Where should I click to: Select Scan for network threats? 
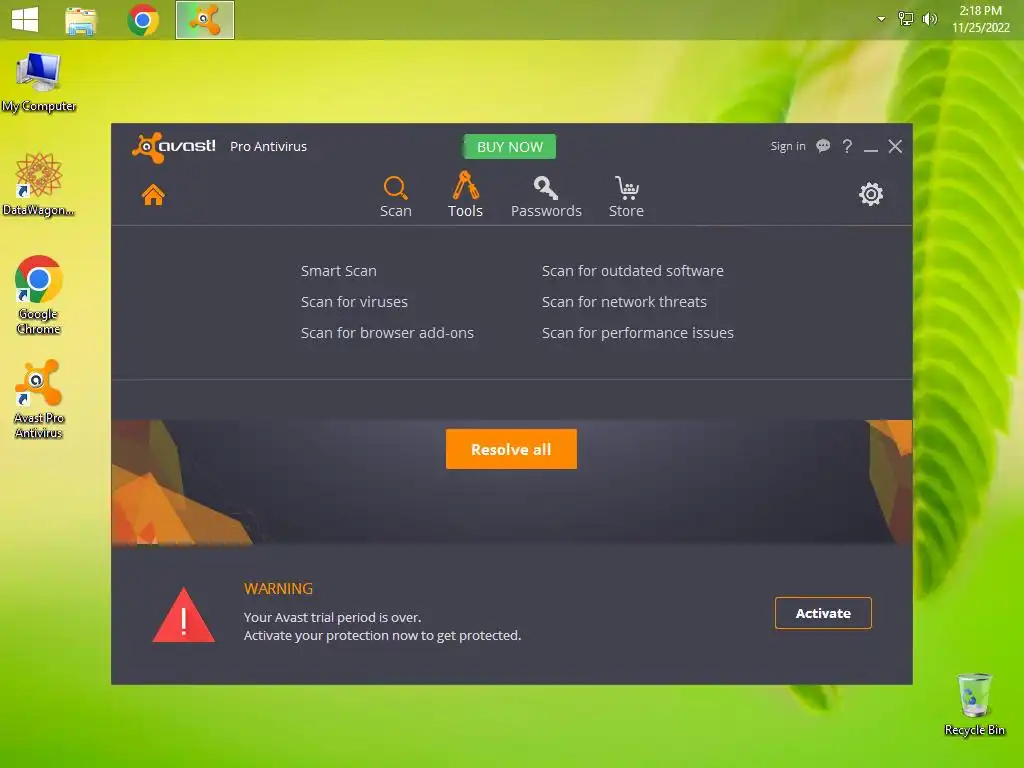tap(624, 302)
